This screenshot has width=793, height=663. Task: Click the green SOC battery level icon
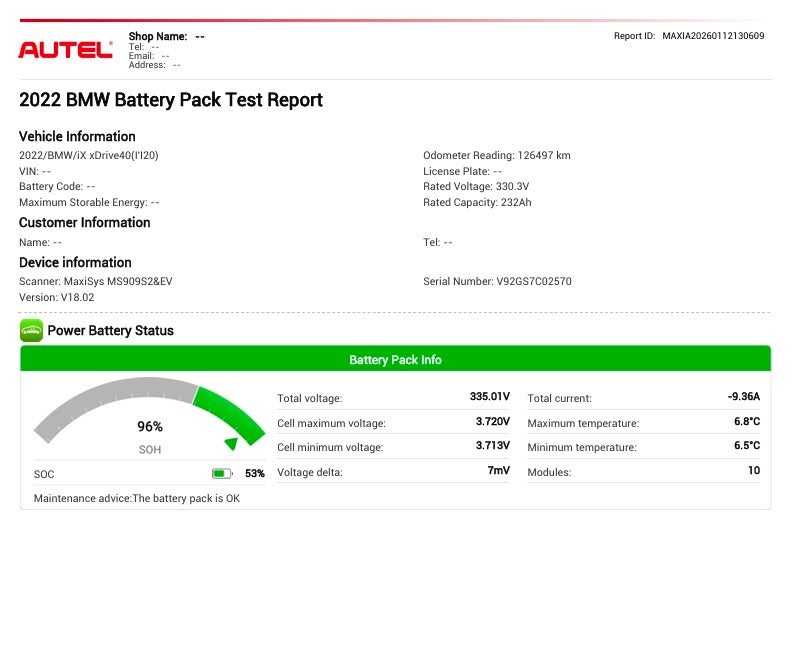[x=222, y=473]
